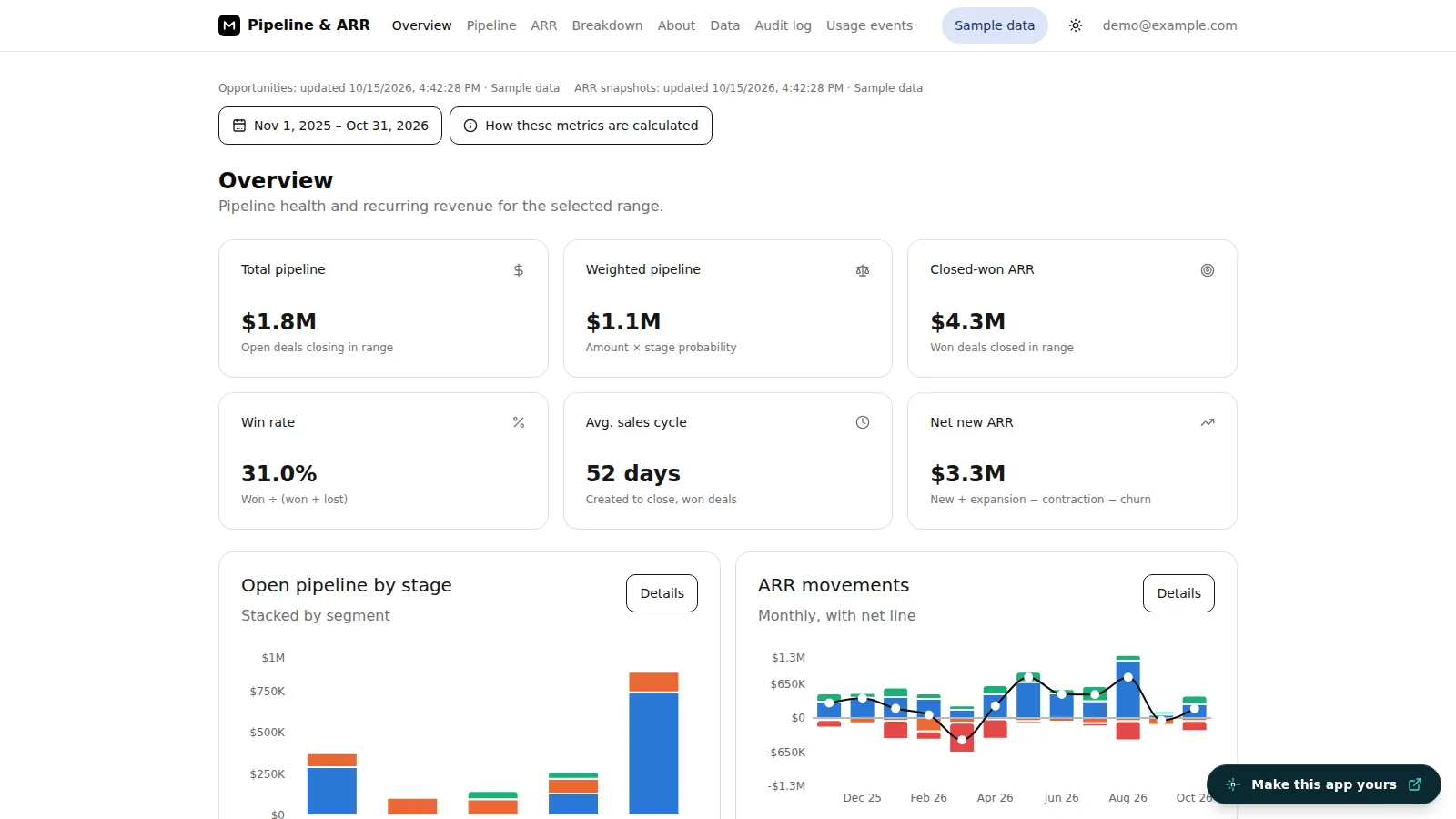Screen dimensions: 1456x819
Task: Click the $1.1M Weighted pipeline value
Action: 623,321
